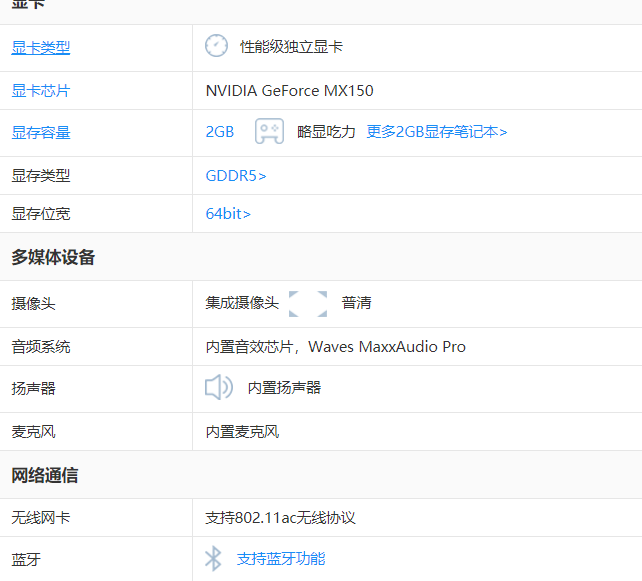The image size is (642, 581).
Task: Select the 2GB memory size link
Action: (220, 132)
